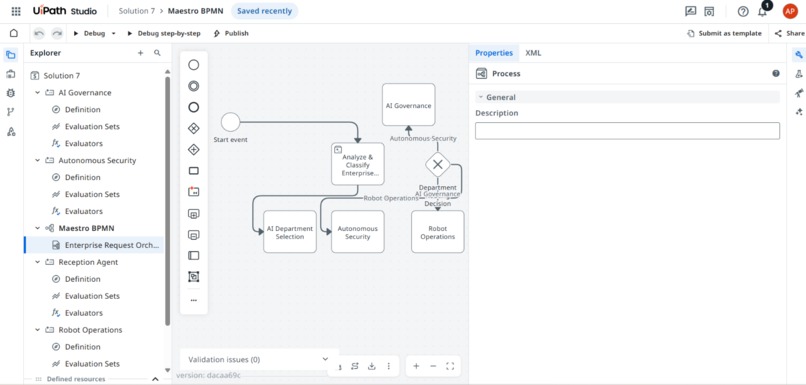
Task: Expand the Defined resources panel
Action: [155, 379]
